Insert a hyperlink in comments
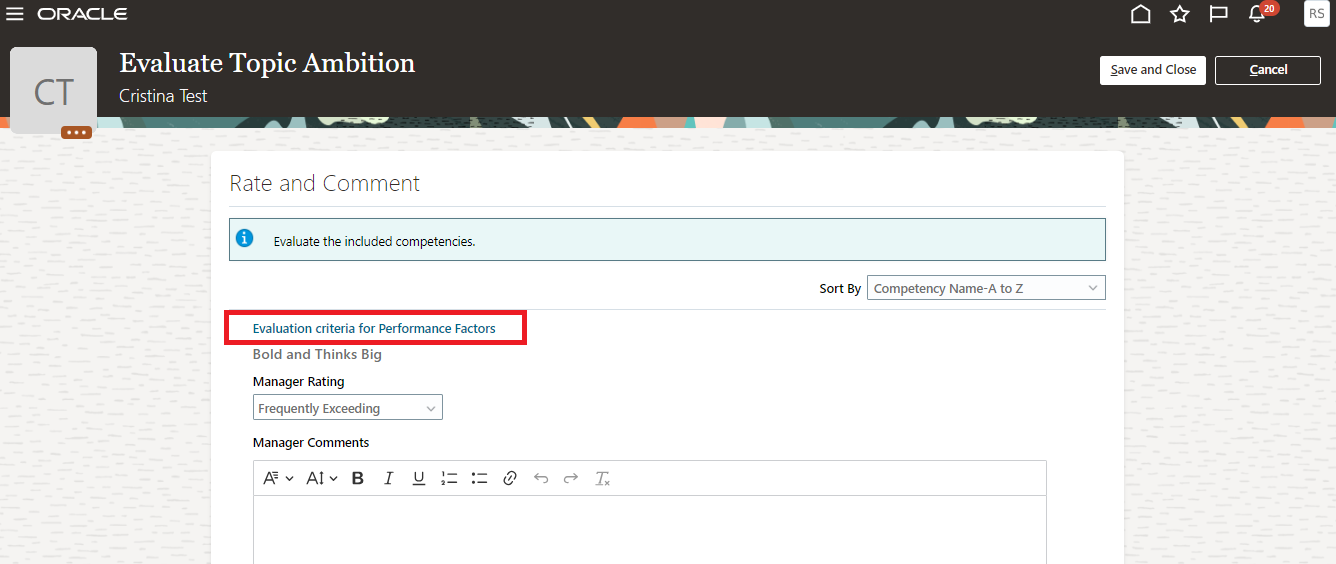The width and height of the screenshot is (1336, 564). click(510, 478)
